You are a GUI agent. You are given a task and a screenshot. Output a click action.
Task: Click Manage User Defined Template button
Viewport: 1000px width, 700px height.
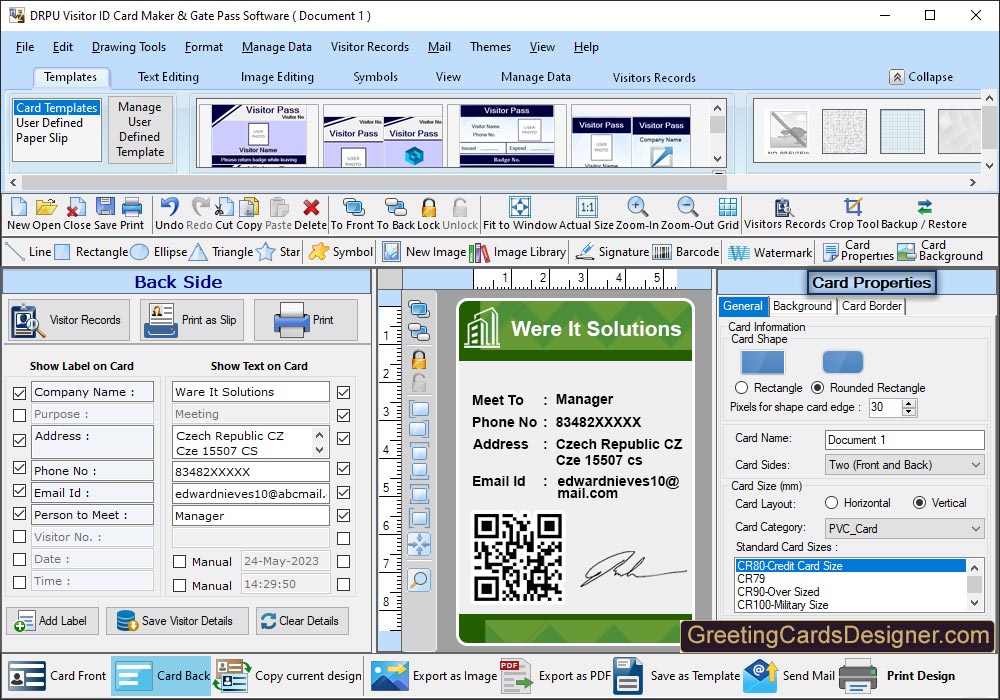(140, 129)
